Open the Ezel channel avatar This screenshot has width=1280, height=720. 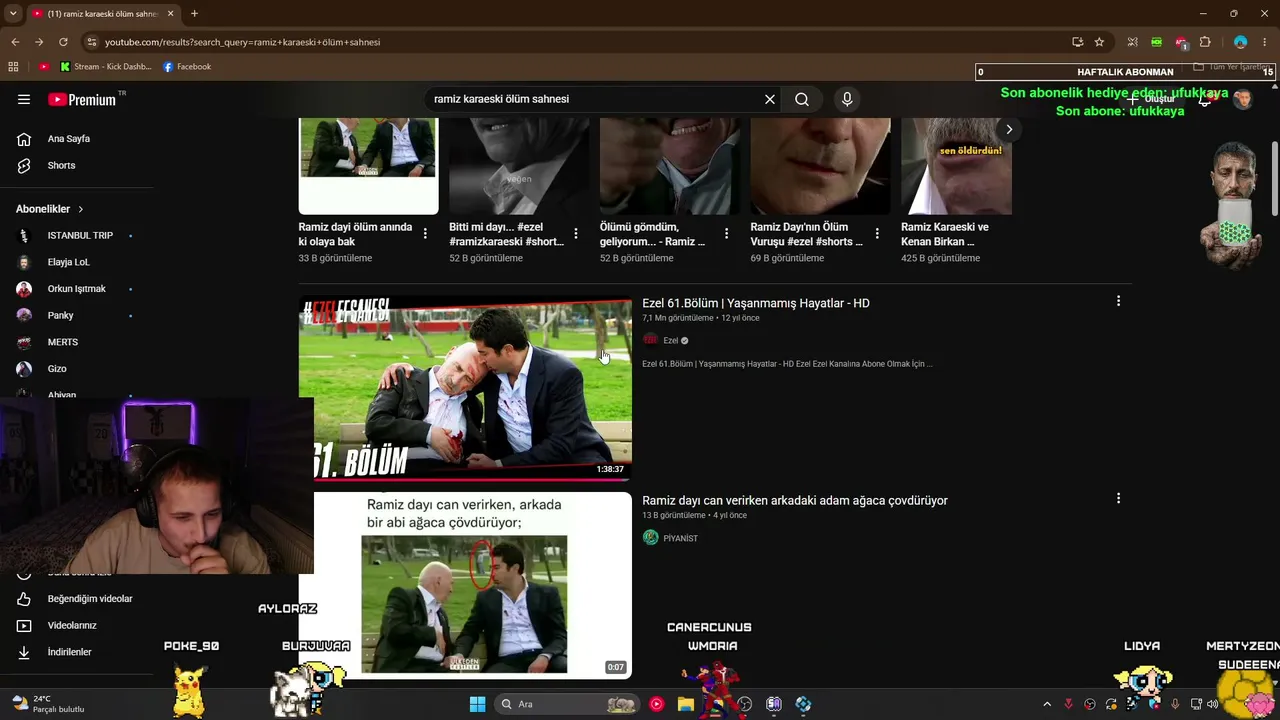click(651, 340)
